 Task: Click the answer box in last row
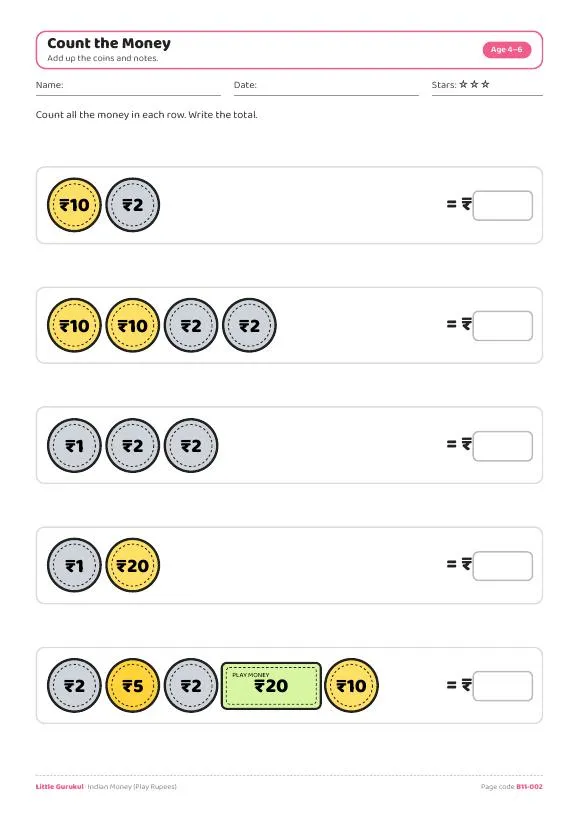(503, 686)
